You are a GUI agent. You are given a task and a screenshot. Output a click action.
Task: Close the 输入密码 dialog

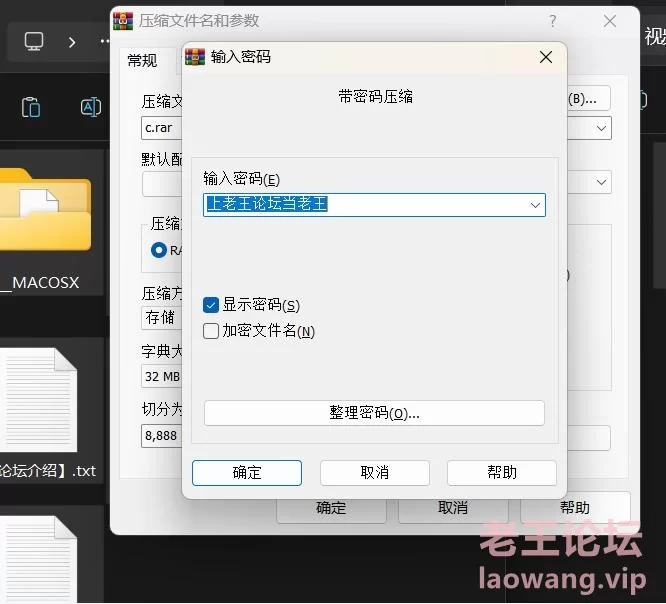546,57
